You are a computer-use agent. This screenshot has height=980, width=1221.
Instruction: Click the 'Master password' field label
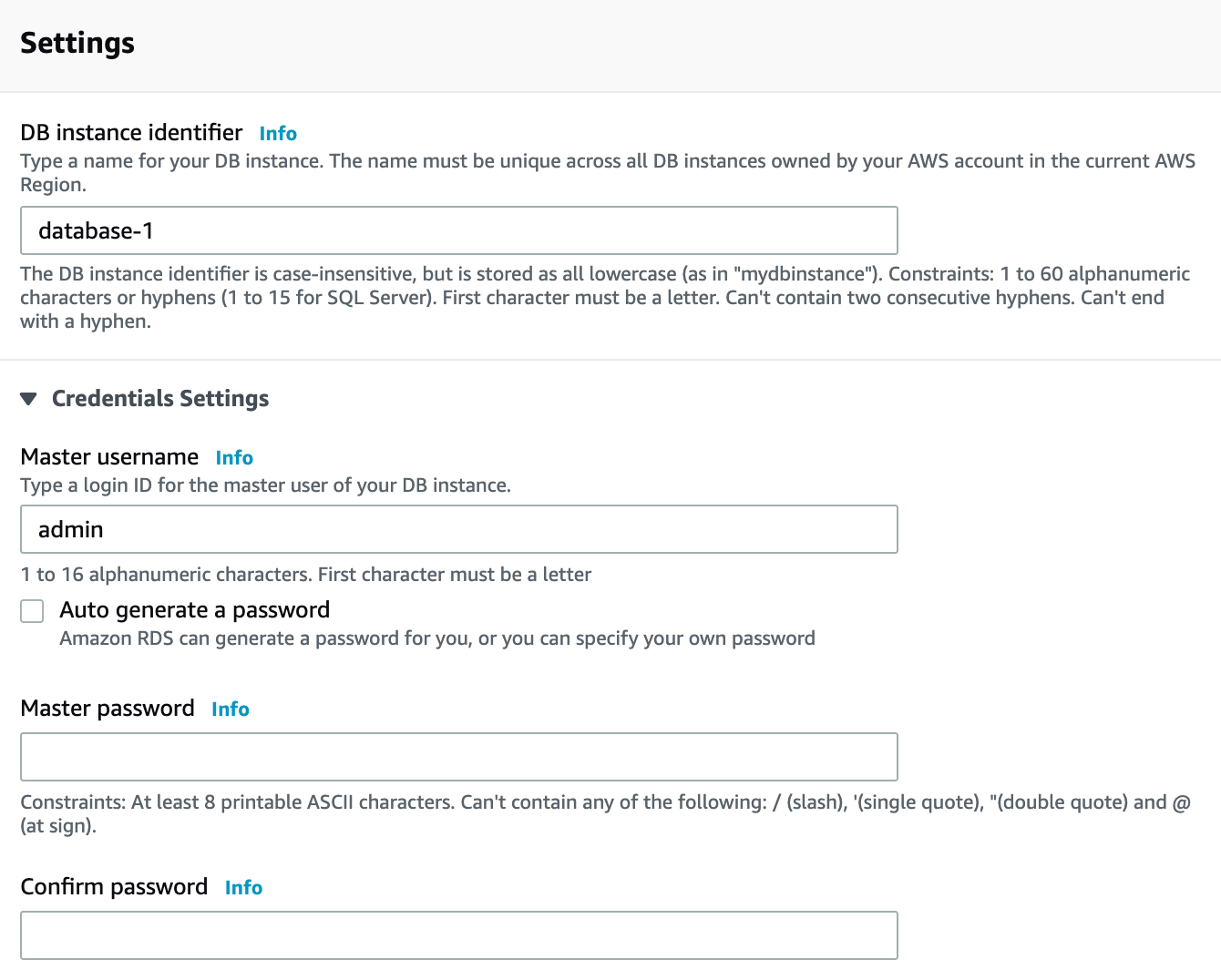click(108, 709)
